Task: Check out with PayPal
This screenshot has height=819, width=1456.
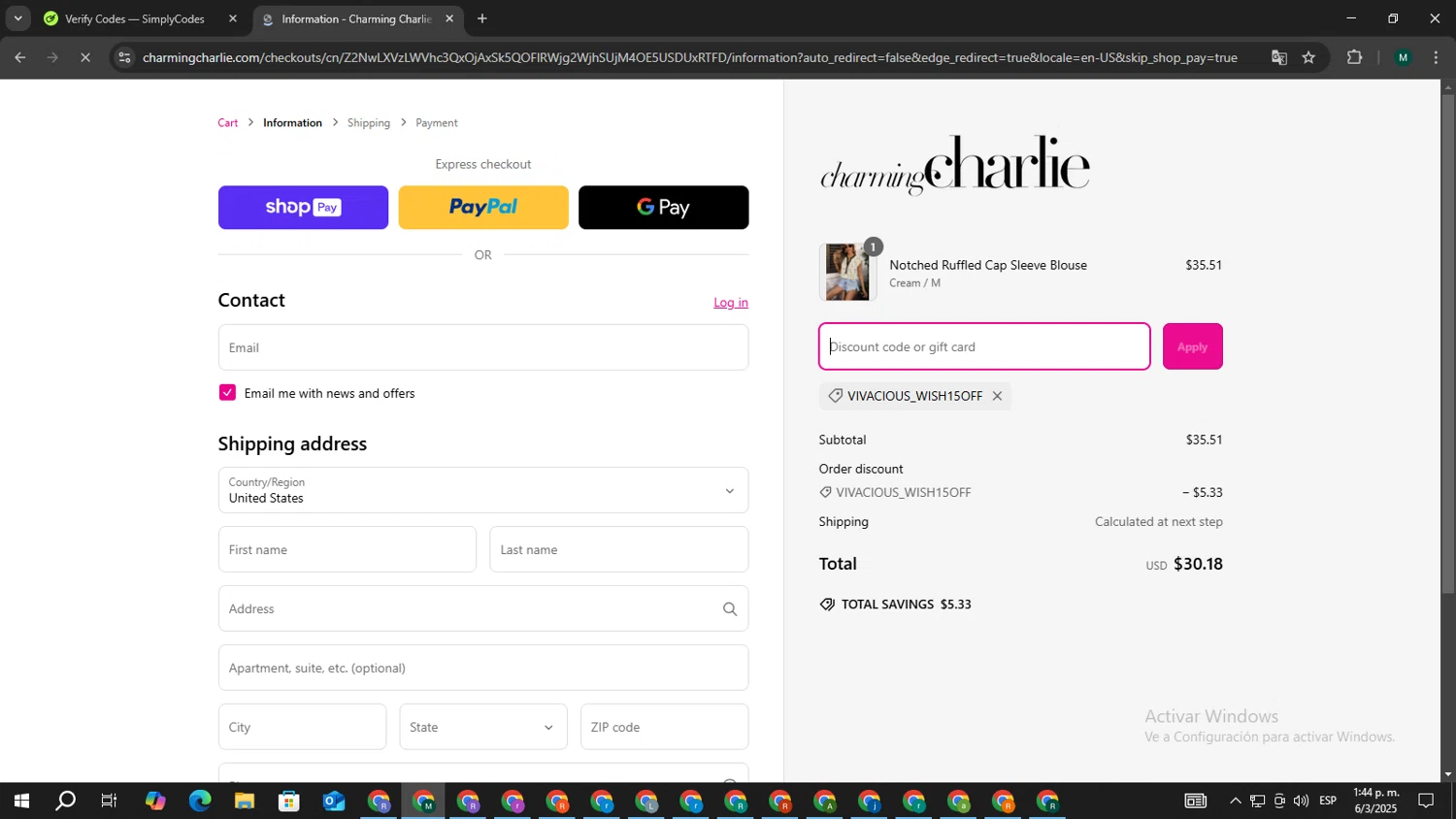Action: [x=483, y=208]
